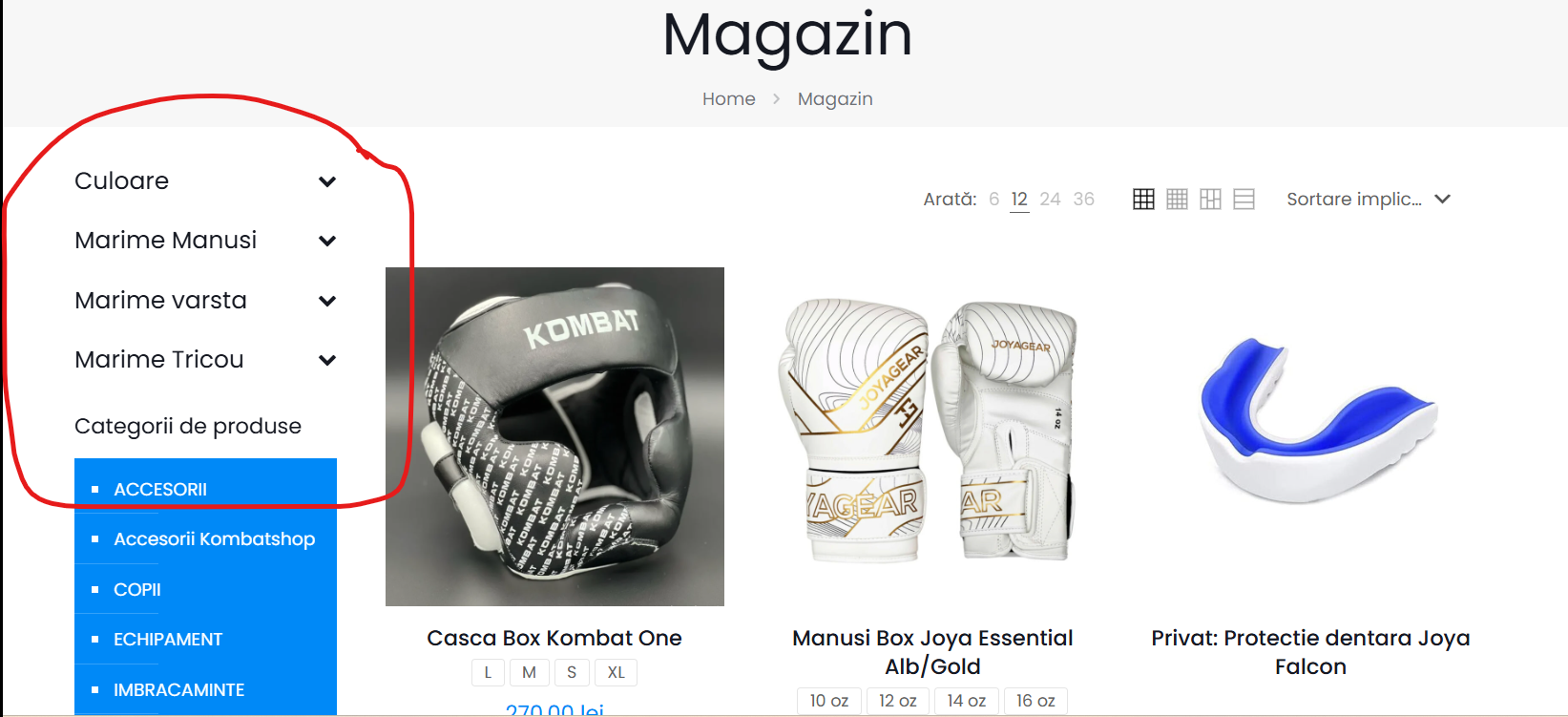The image size is (1568, 717).
Task: Open the COPII category
Action: click(137, 589)
